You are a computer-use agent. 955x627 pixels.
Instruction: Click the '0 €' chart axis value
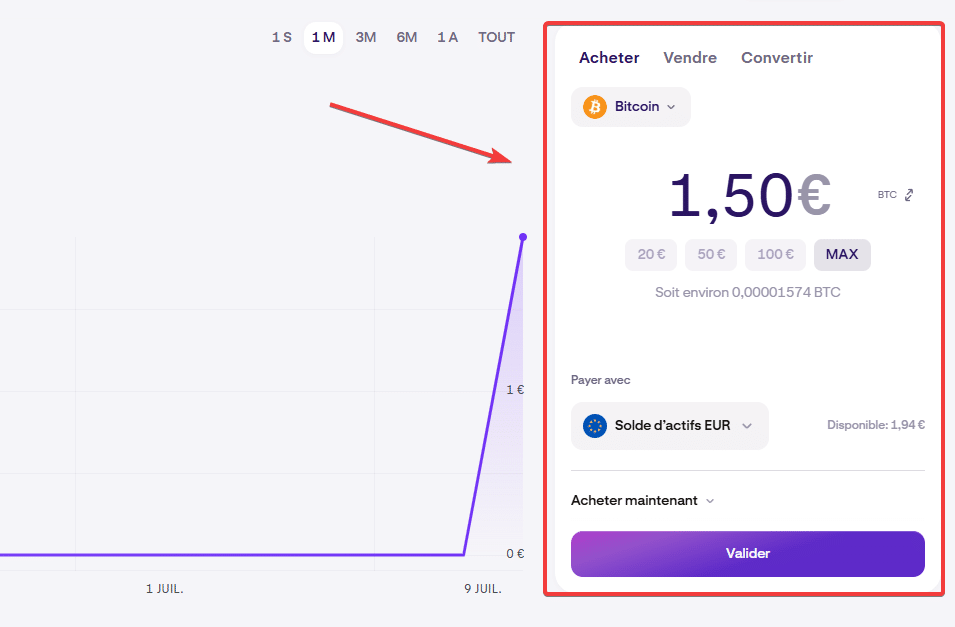[515, 554]
